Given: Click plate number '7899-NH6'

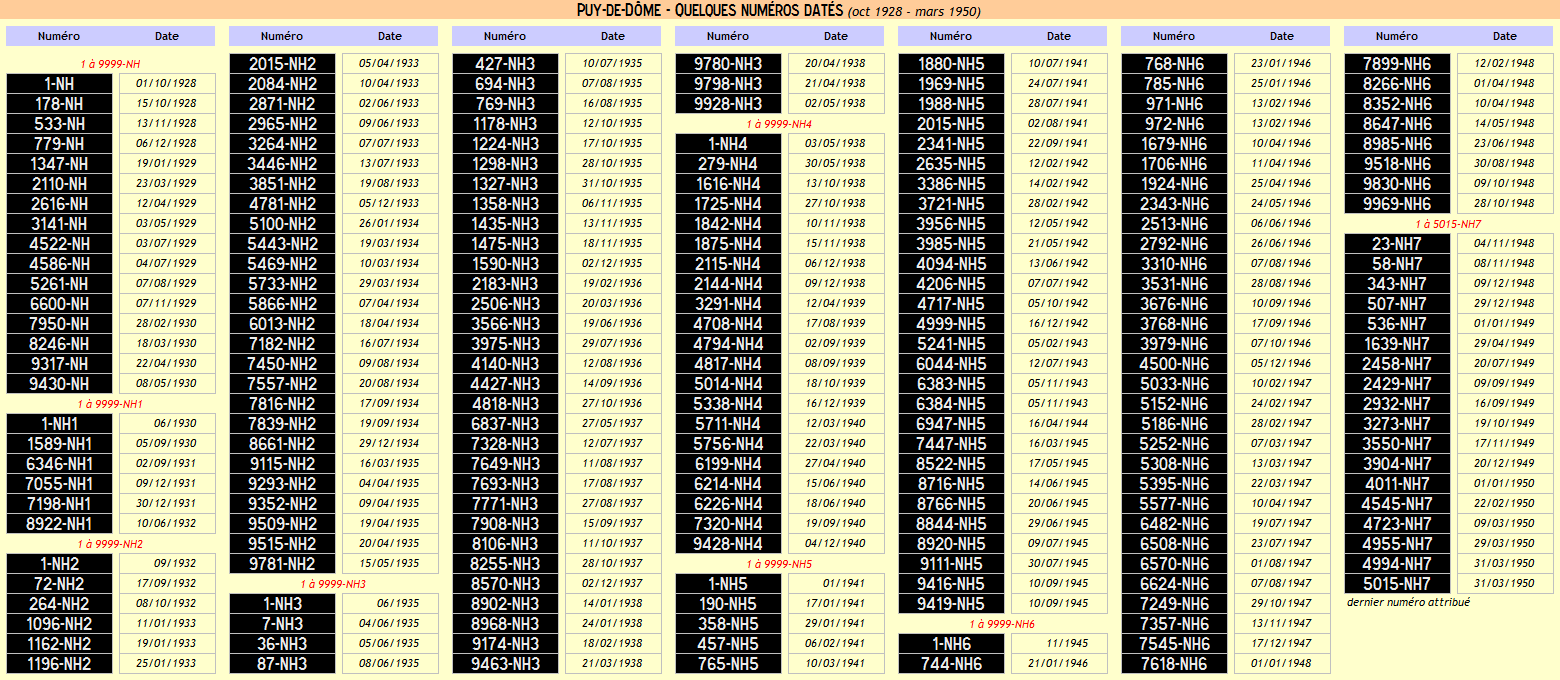Looking at the screenshot, I should 1397,64.
